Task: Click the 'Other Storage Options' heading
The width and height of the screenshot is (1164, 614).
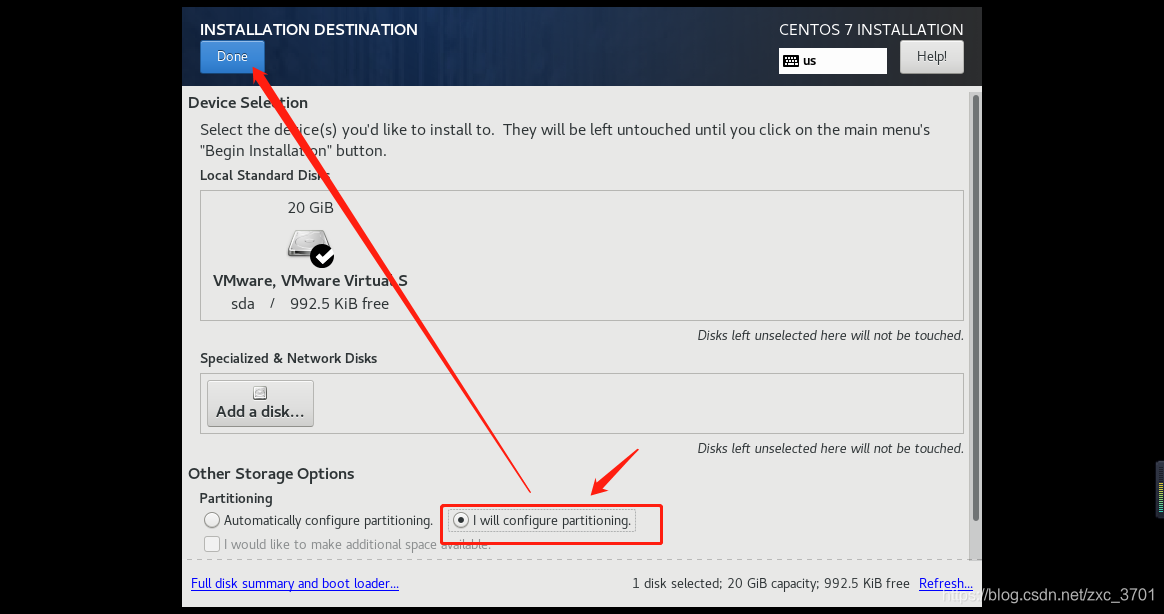Action: coord(271,474)
